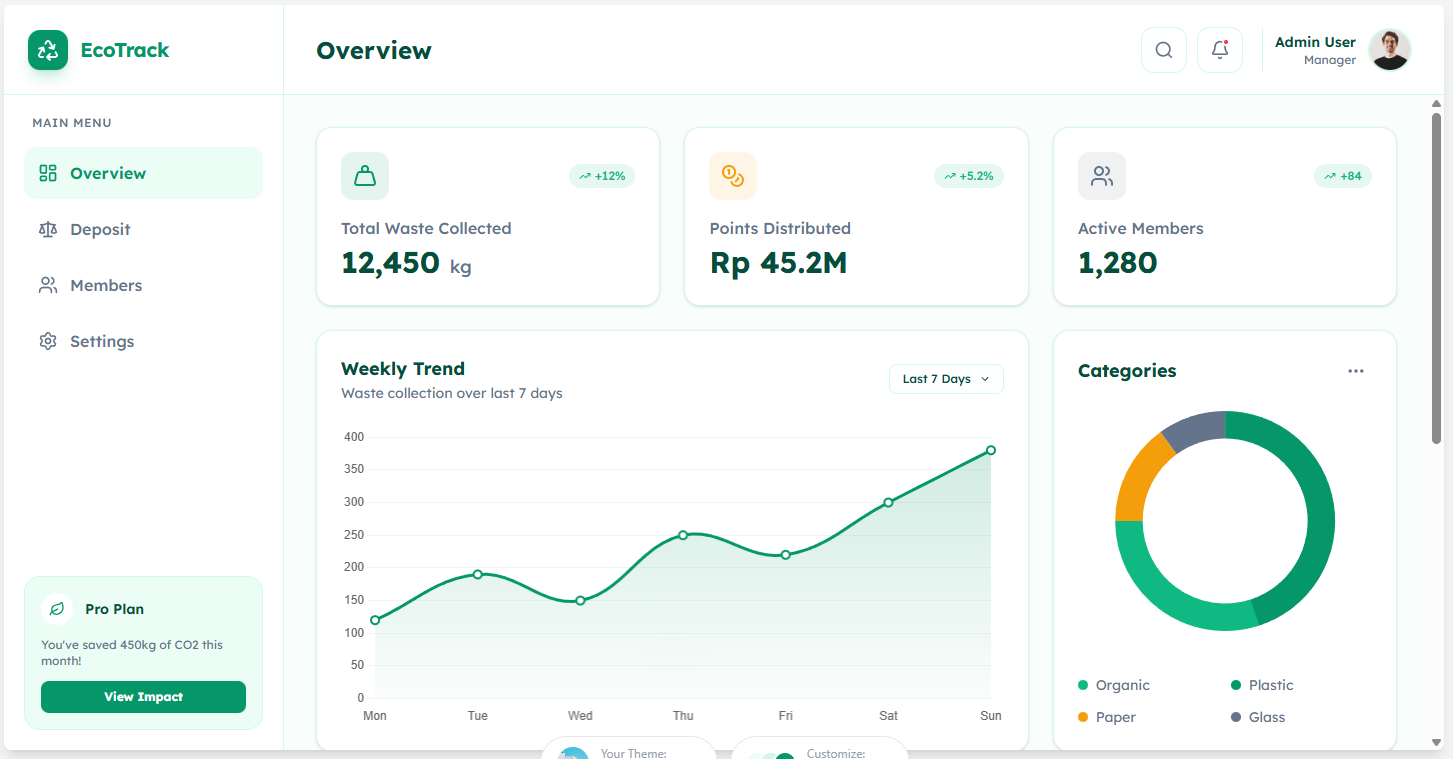This screenshot has height=759, width=1453.
Task: Click the Total Waste Collected weight icon
Action: 365,176
